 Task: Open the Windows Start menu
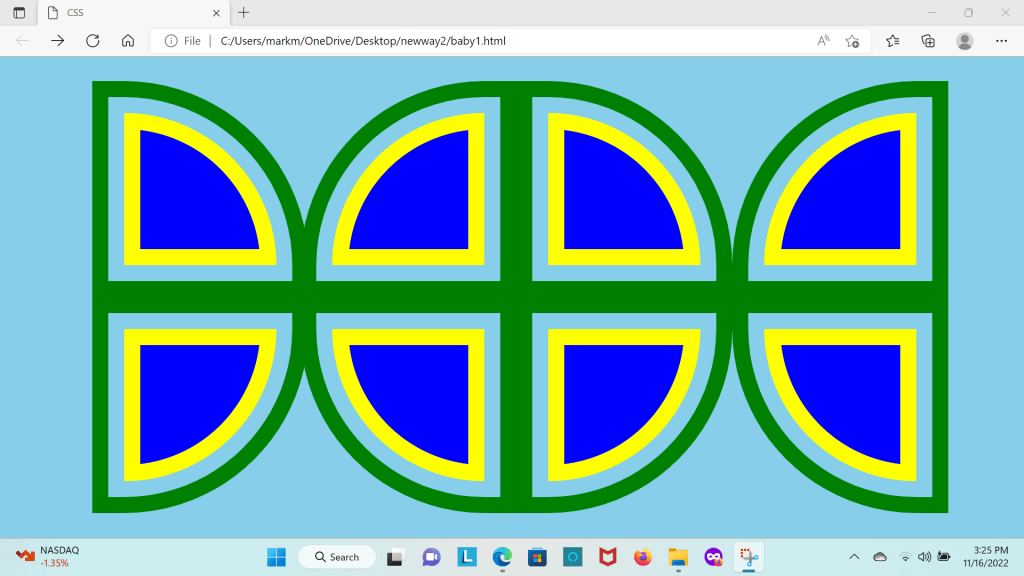(x=276, y=557)
